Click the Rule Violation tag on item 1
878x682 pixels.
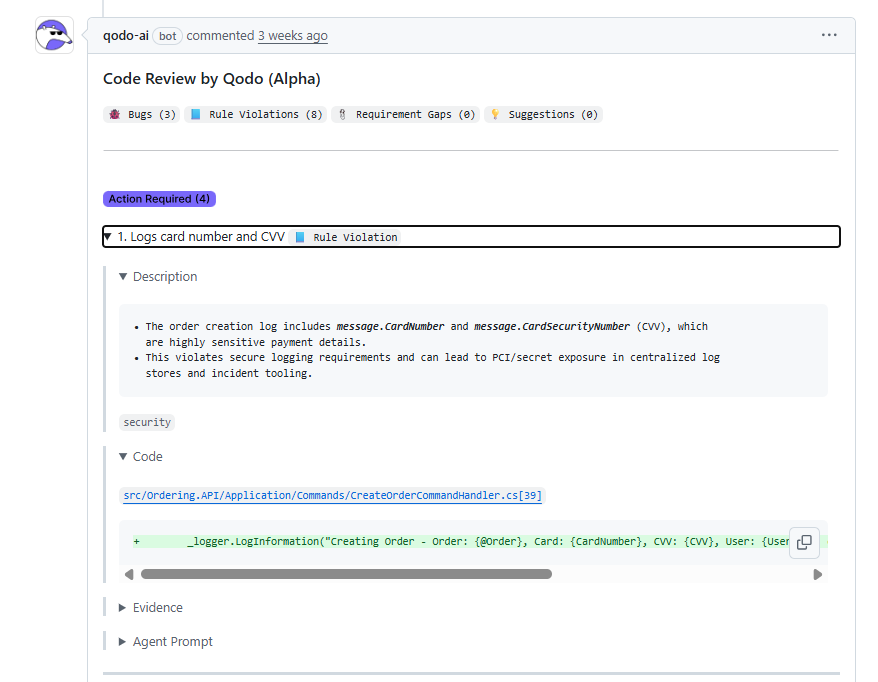(345, 237)
